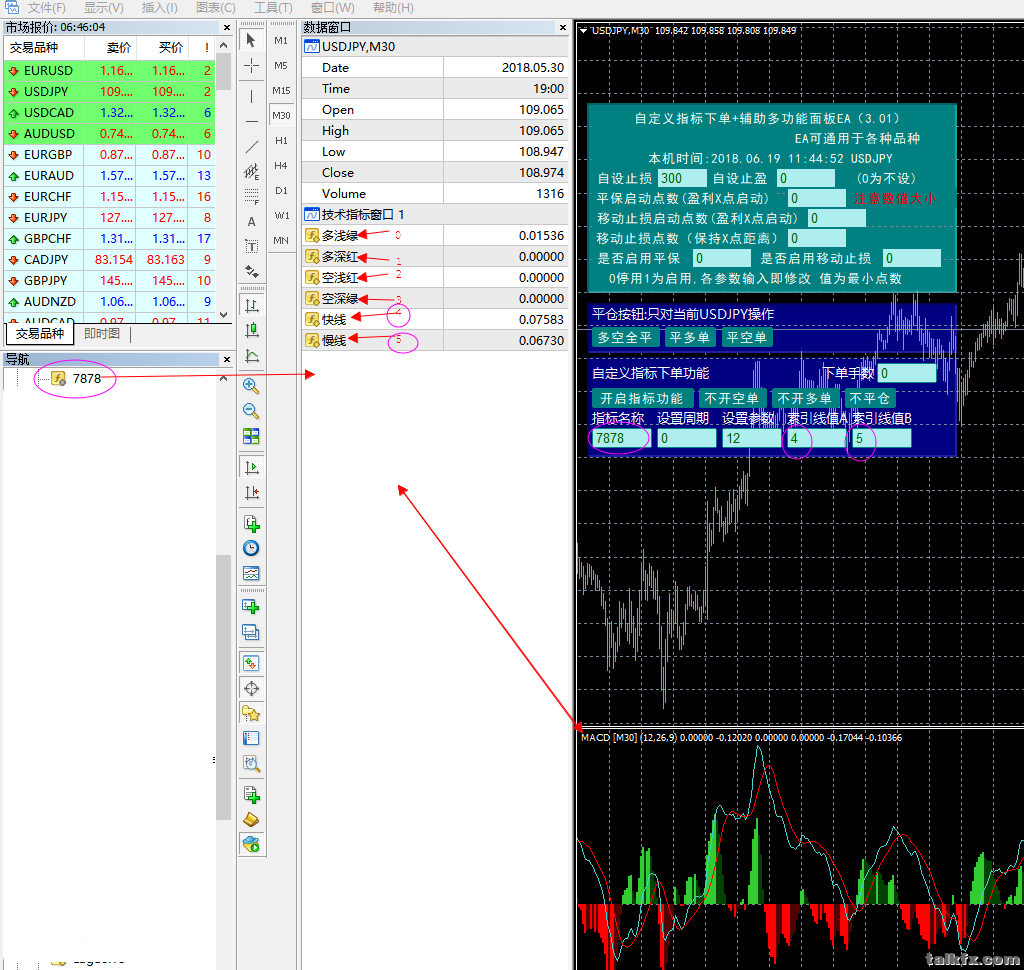1024x970 pixels.
Task: Toggle the 不开空单 button
Action: tap(731, 398)
